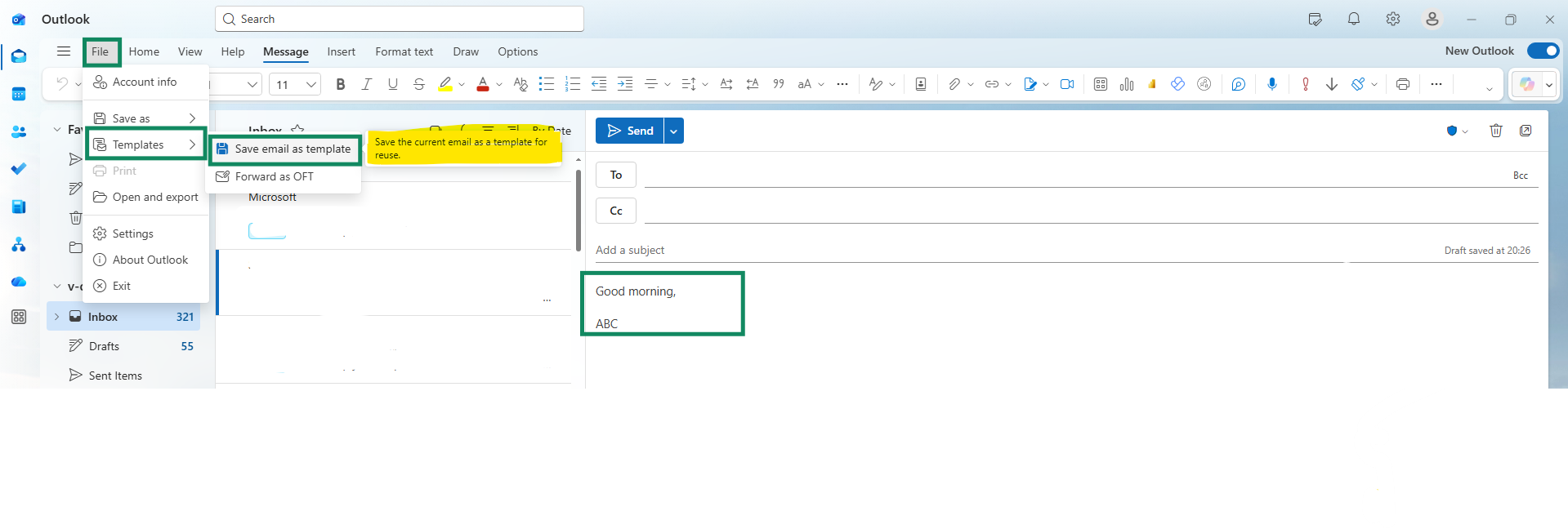The image size is (1568, 529).
Task: Click the To recipients button
Action: coord(616,175)
